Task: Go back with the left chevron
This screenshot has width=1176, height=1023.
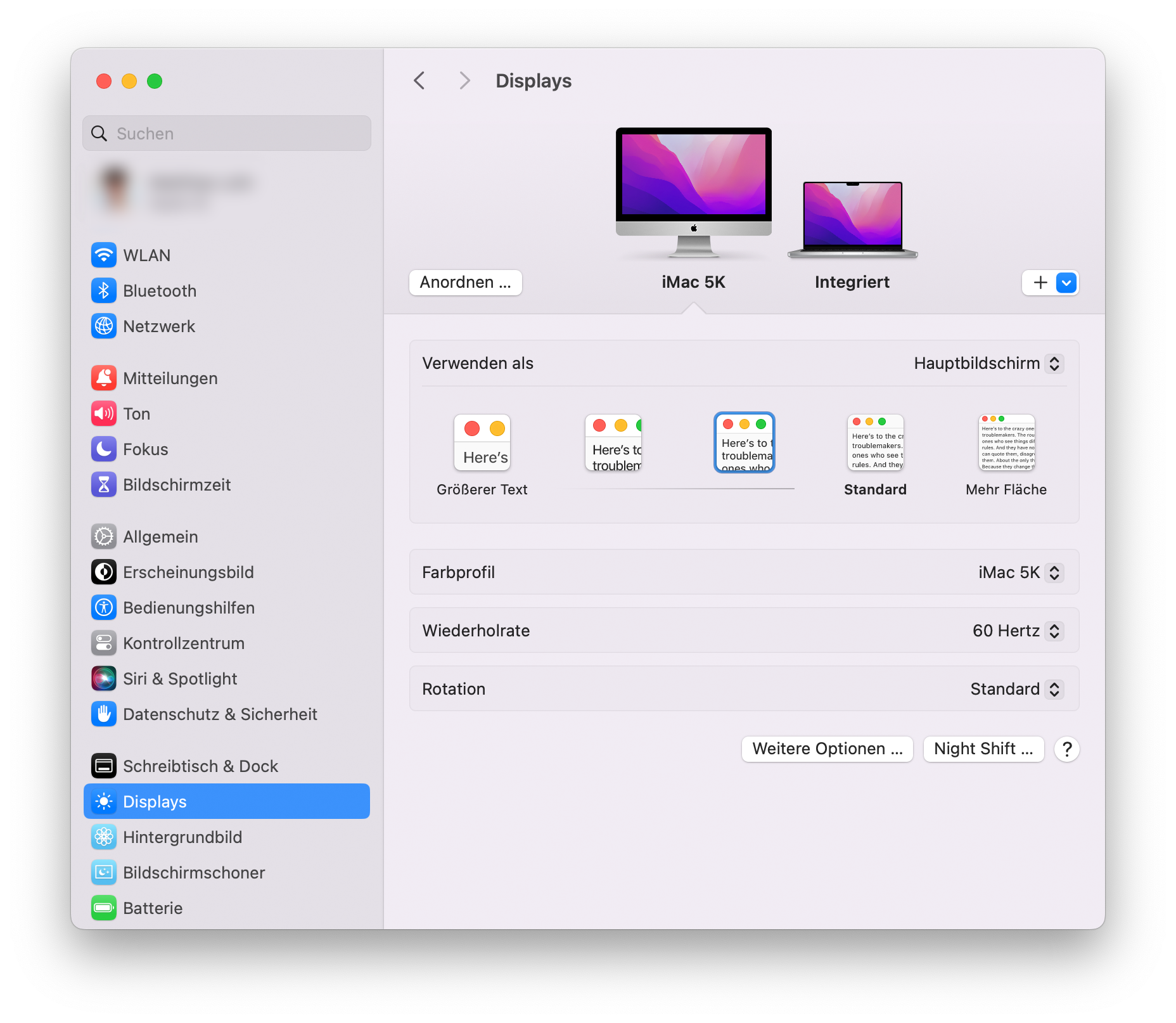Action: [x=419, y=81]
